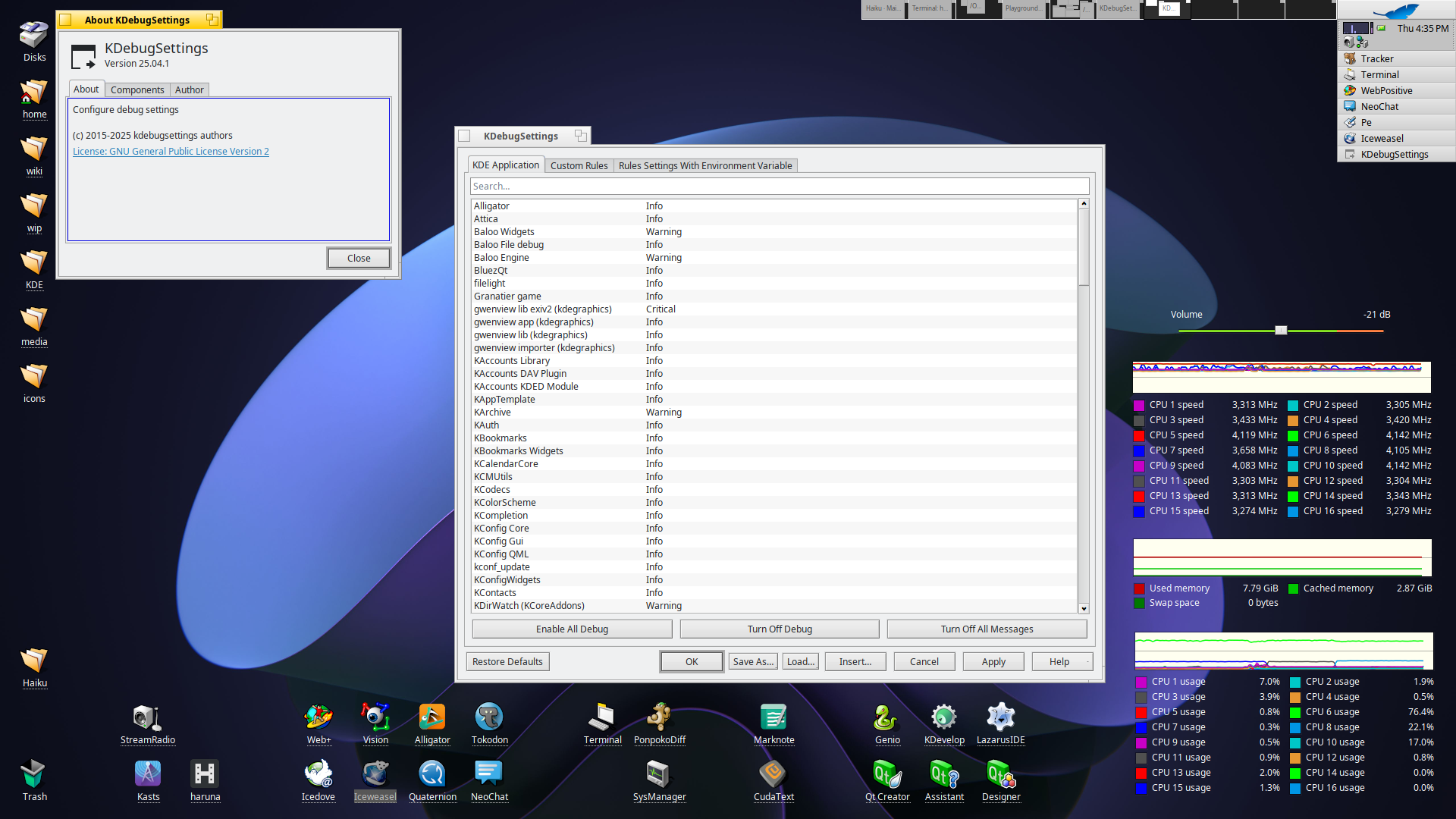This screenshot has height=819, width=1456.
Task: Click the Save As... button
Action: (x=753, y=661)
